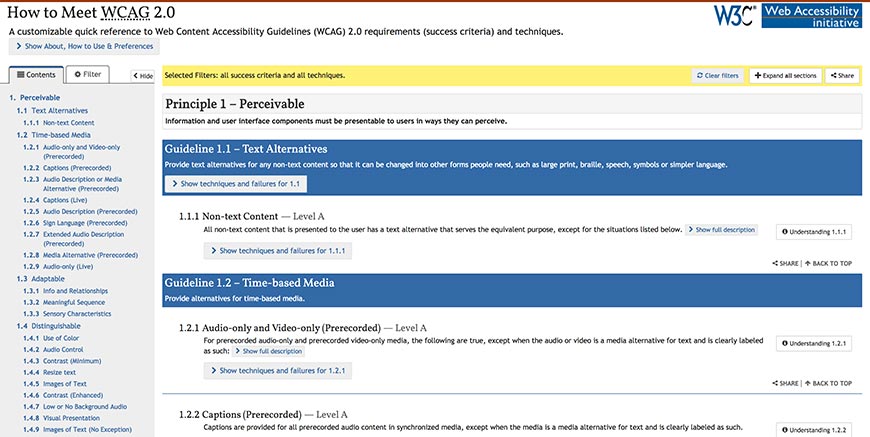Click the W3C logo
This screenshot has width=870, height=437.
[736, 15]
